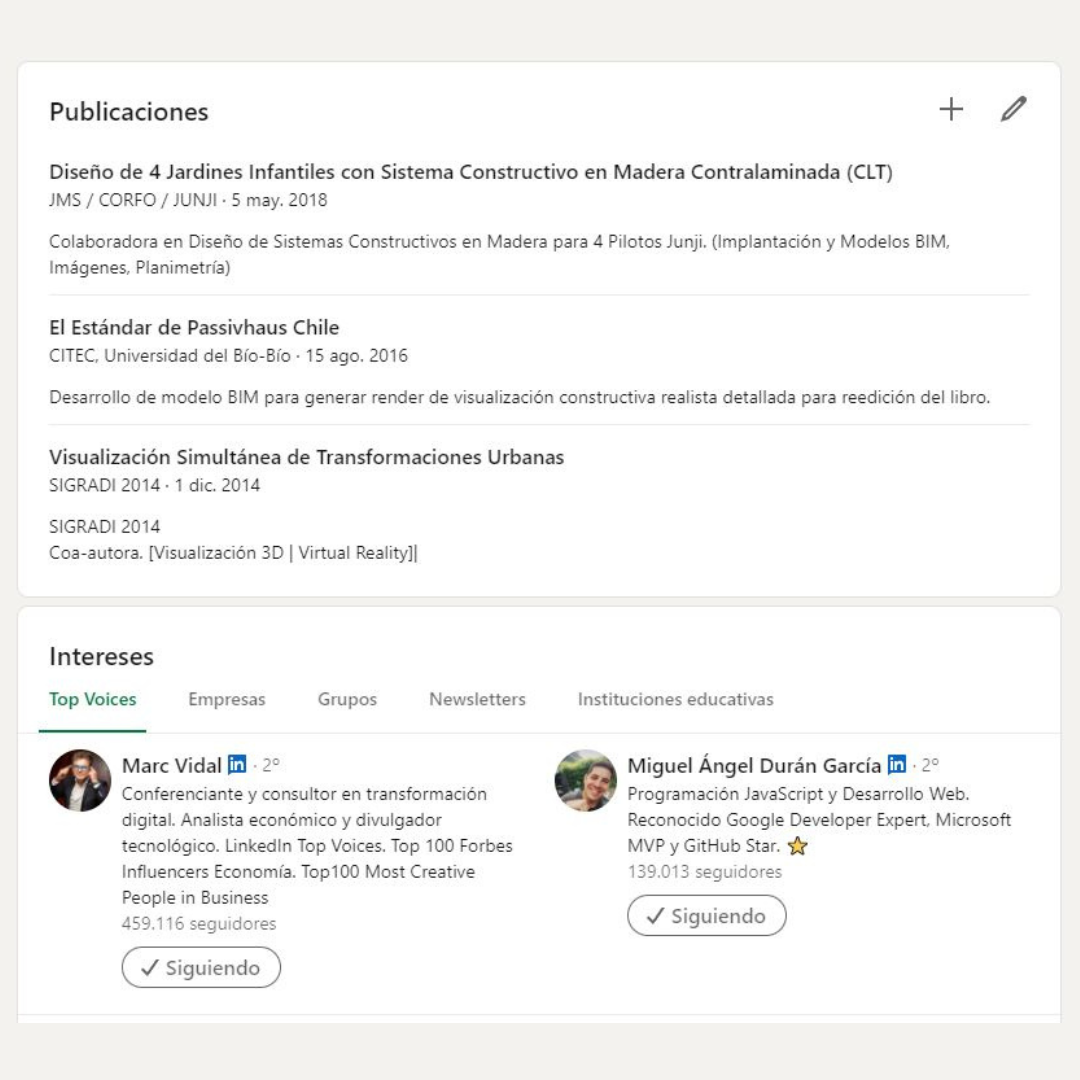Open the Newsletters tab
1080x1080 pixels.
click(x=477, y=699)
